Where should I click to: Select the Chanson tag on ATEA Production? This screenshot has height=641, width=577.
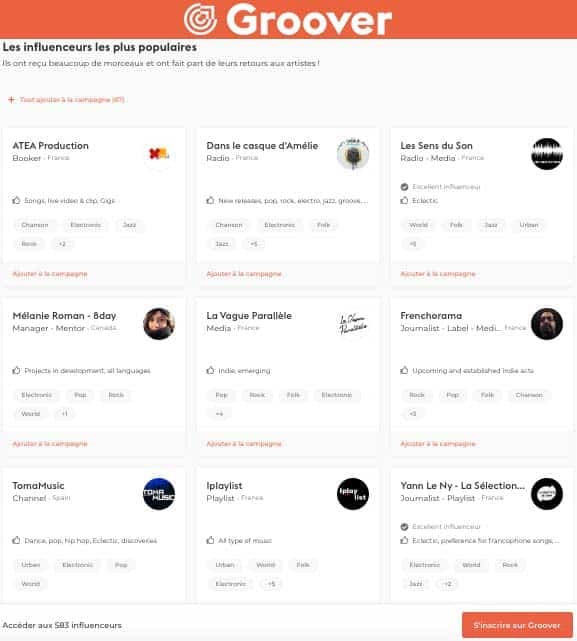(35, 225)
